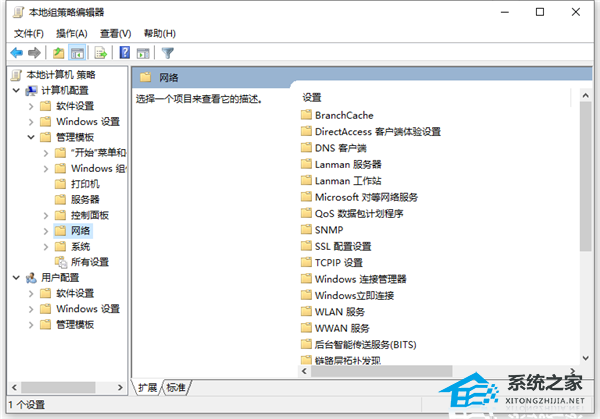
Task: Click the Windows 连接管理器 folder icon
Action: coord(306,279)
